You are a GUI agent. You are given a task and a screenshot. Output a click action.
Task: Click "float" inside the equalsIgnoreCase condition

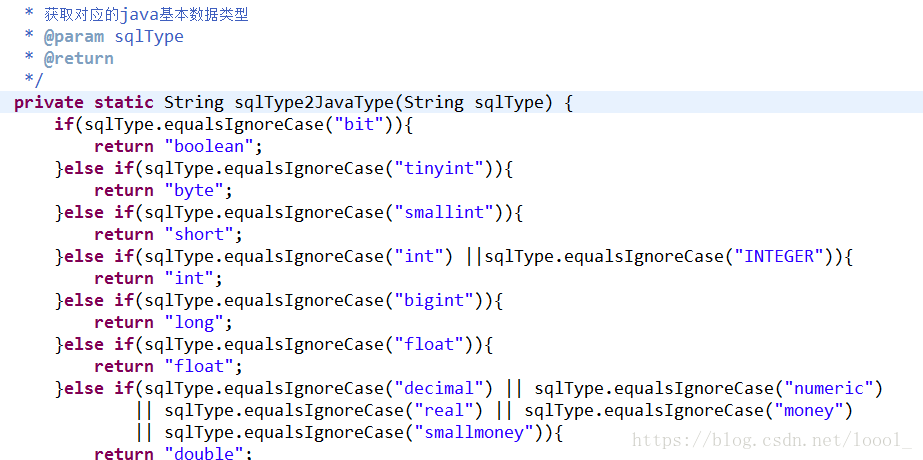pyautogui.click(x=429, y=344)
